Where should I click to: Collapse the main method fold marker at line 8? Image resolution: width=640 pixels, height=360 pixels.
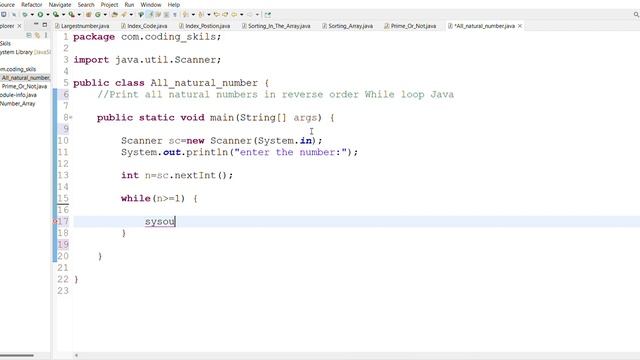coord(71,118)
